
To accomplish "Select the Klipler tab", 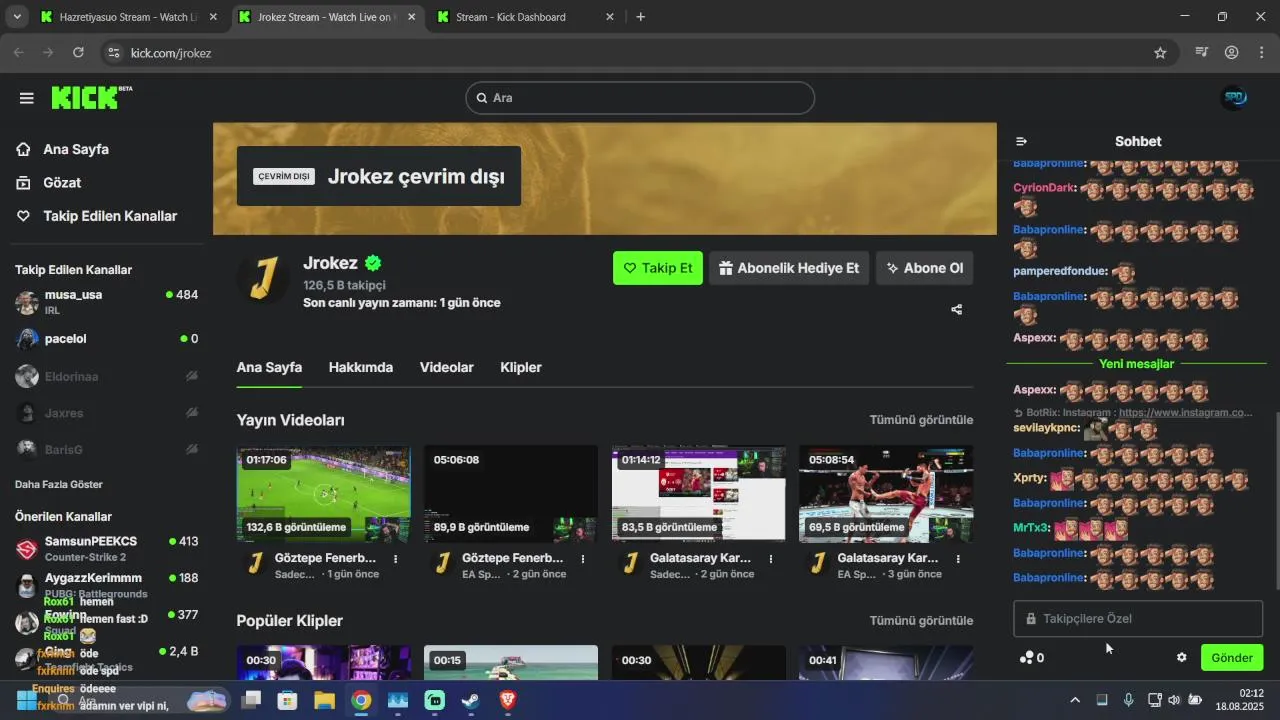I will [x=521, y=367].
